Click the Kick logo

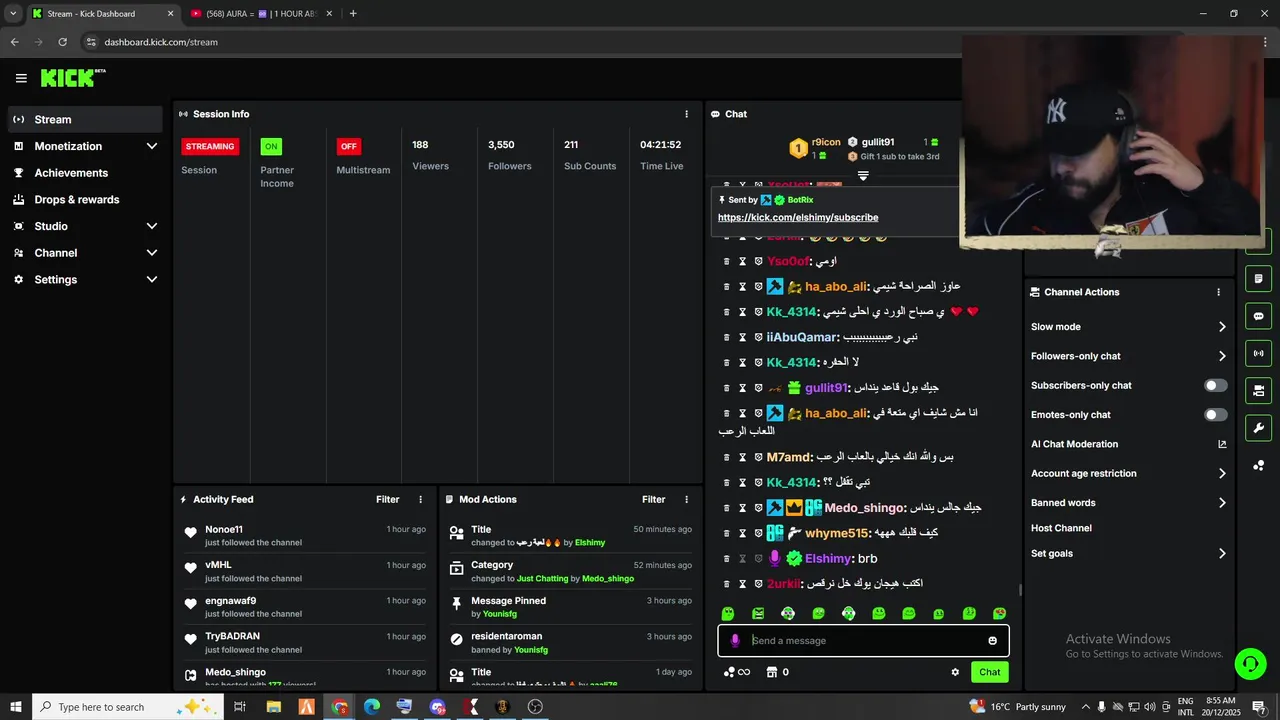point(72,78)
